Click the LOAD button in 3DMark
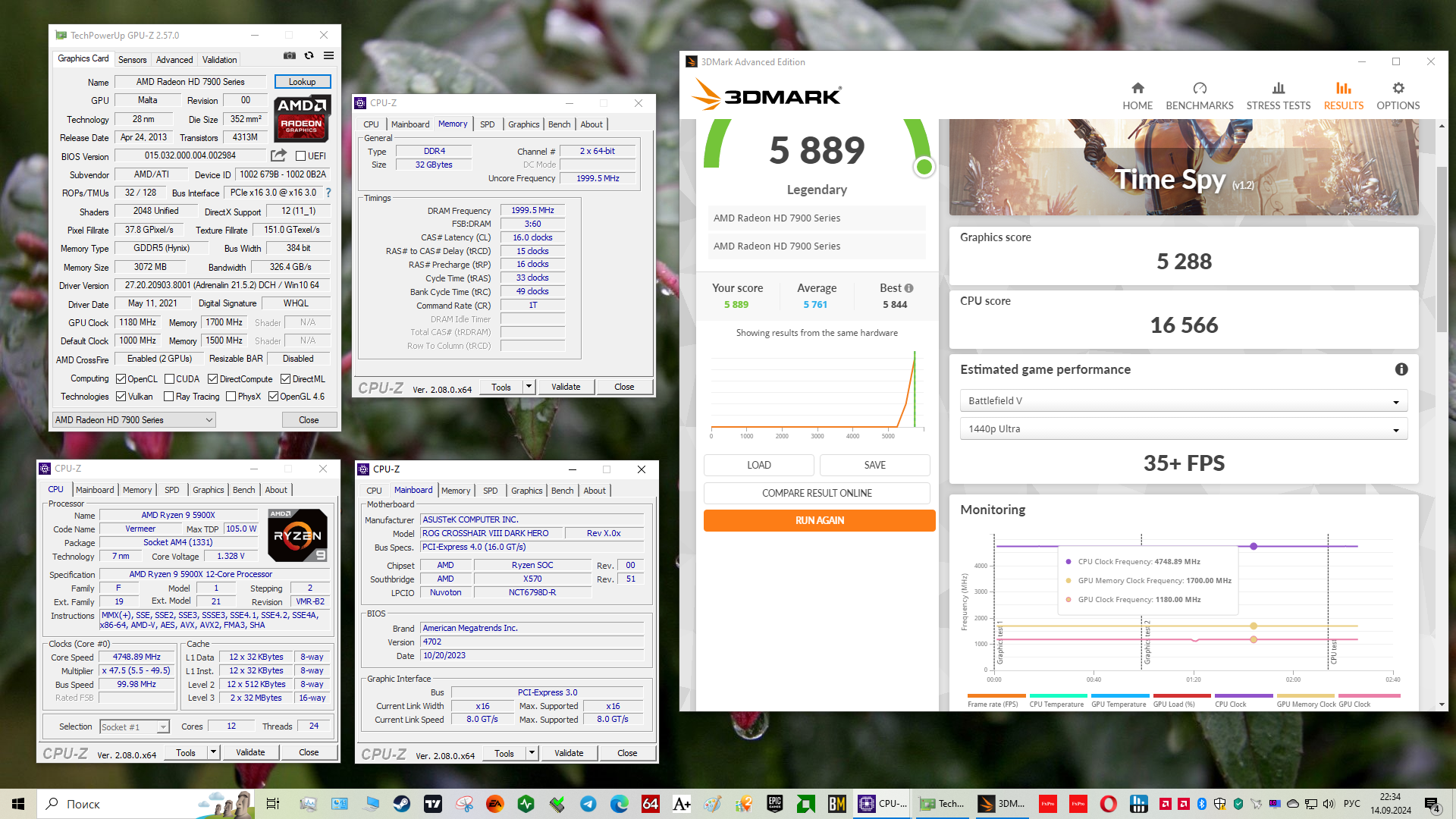Screen dimensions: 1456x819 pyautogui.click(x=759, y=465)
